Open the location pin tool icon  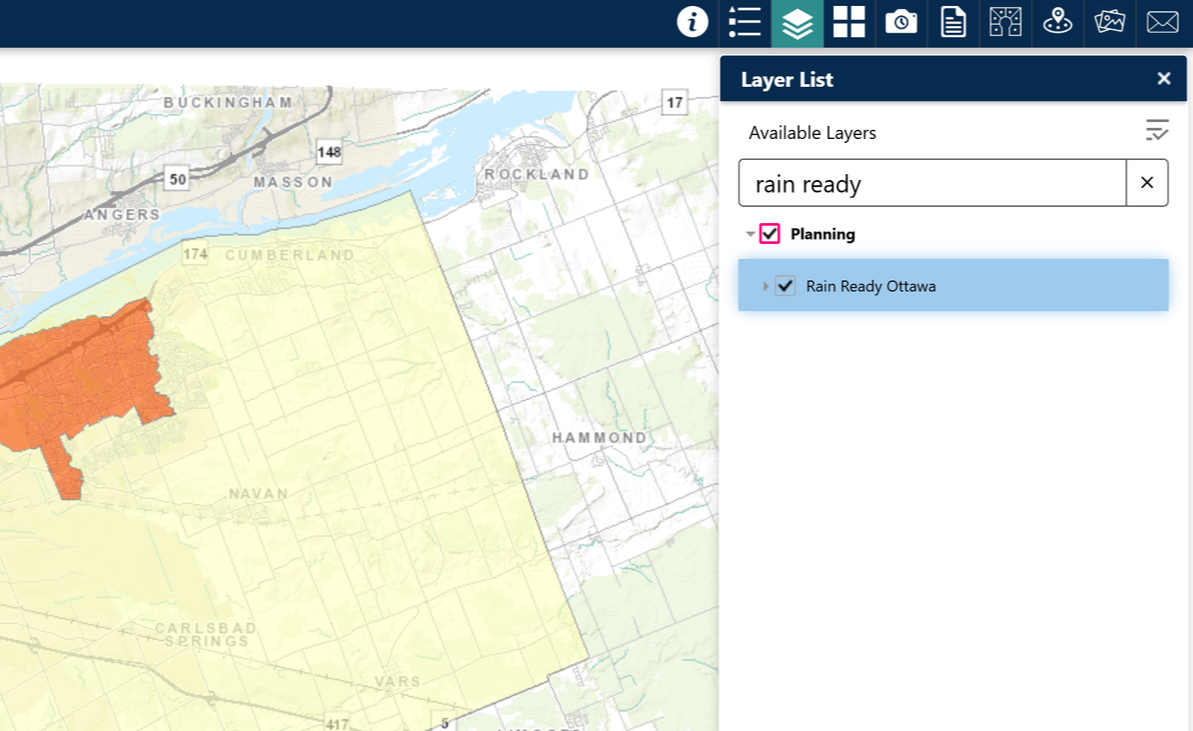tap(1058, 22)
